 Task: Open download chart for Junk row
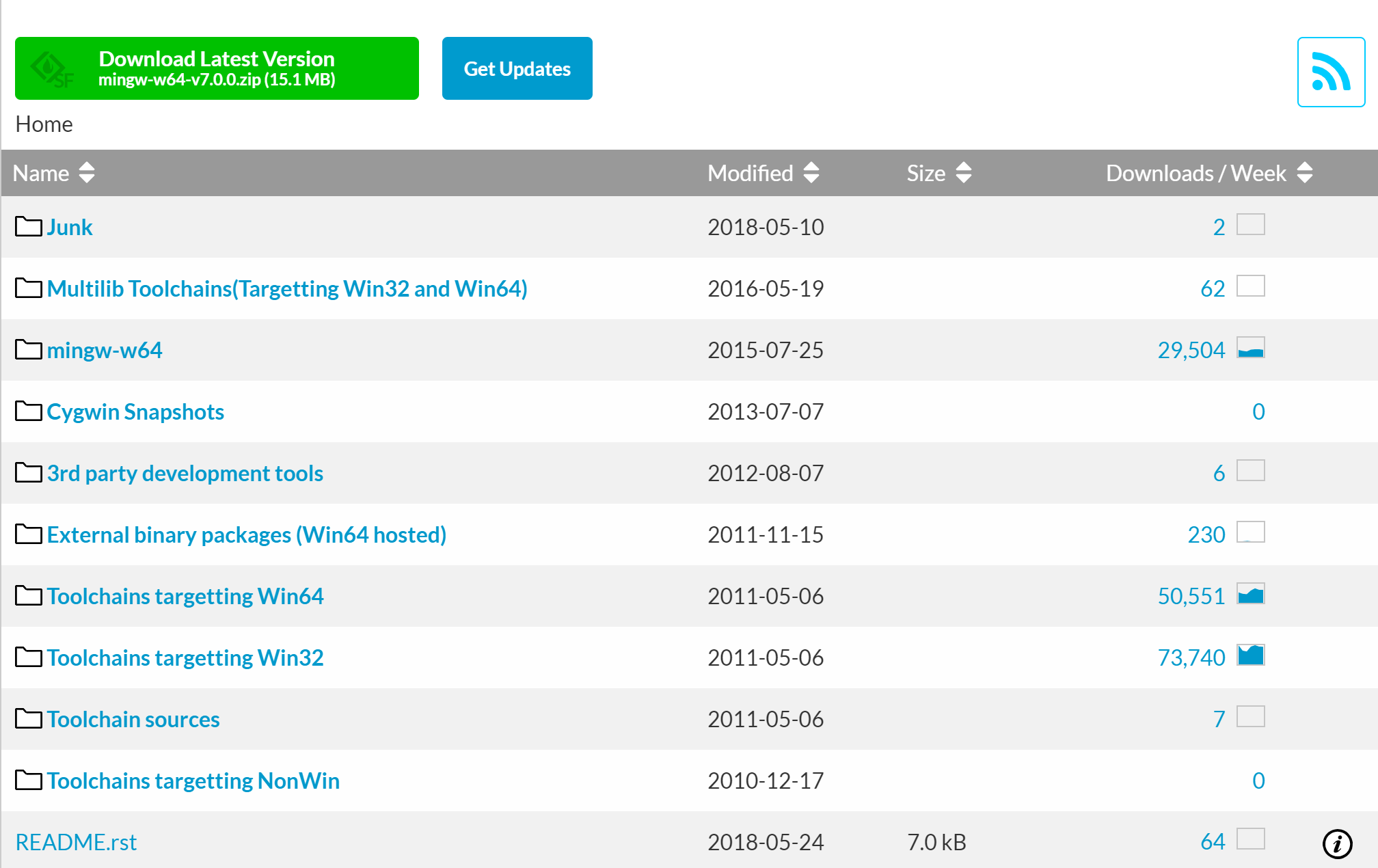point(1251,224)
